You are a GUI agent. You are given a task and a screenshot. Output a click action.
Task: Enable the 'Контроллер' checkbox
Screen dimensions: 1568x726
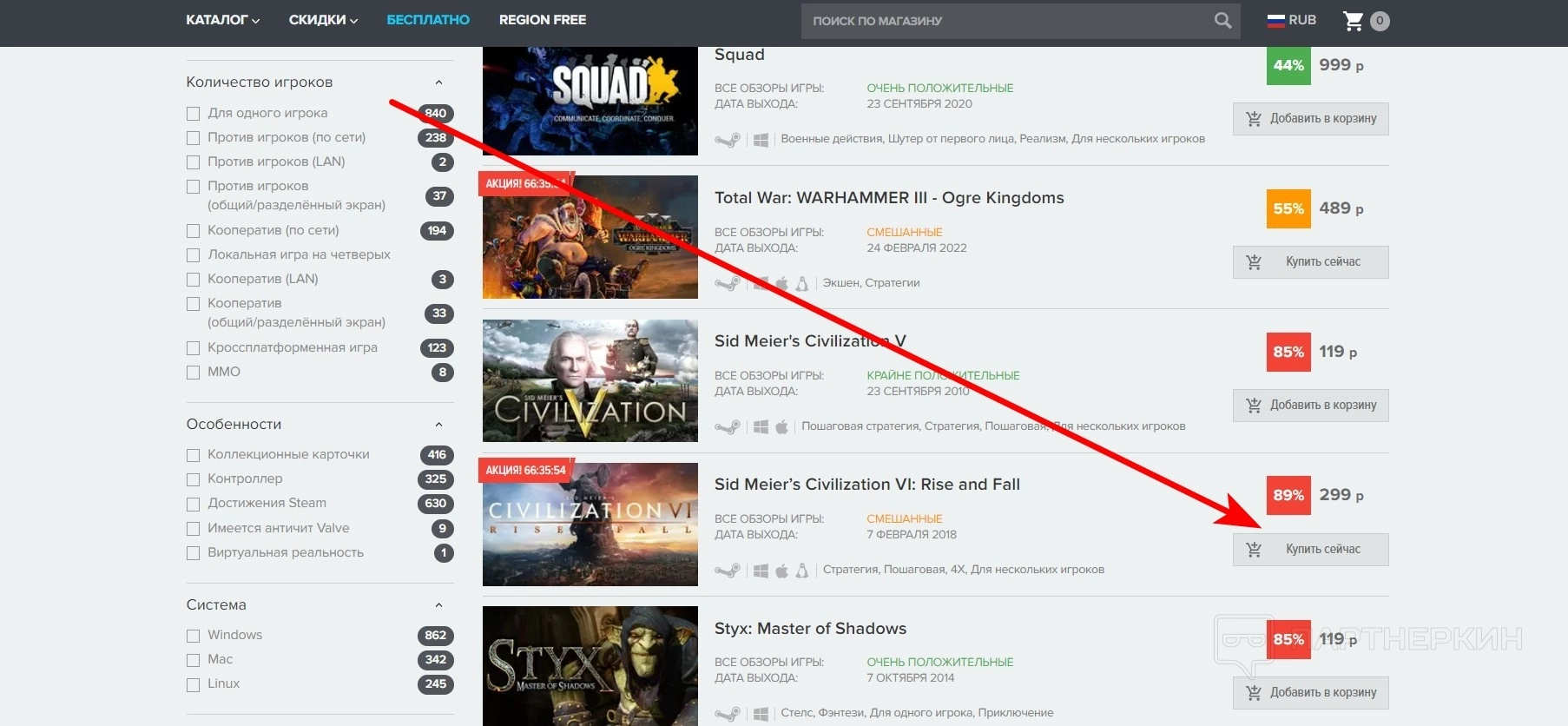[193, 479]
